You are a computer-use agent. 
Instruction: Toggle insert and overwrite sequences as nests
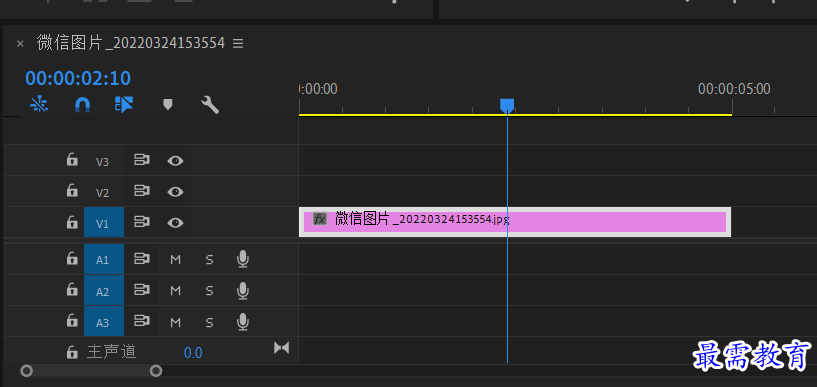39,105
